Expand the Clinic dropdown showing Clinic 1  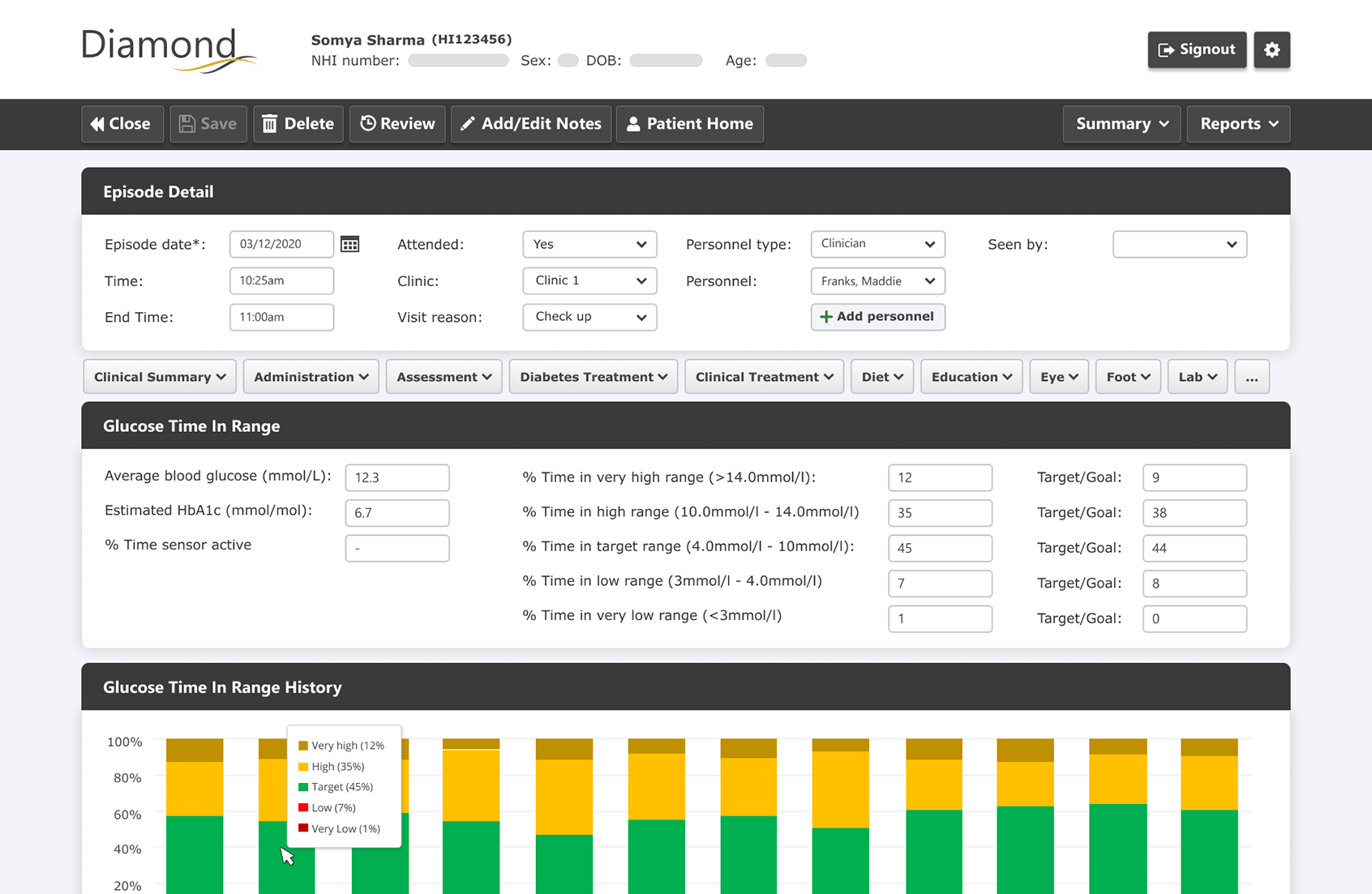click(x=590, y=280)
